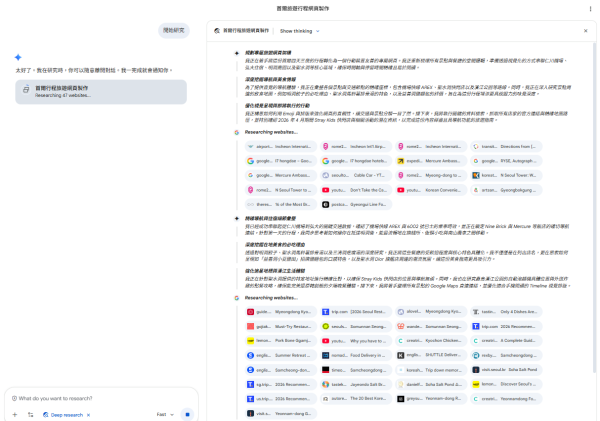
Task: Click the plus icon to add files
Action: pos(15,413)
